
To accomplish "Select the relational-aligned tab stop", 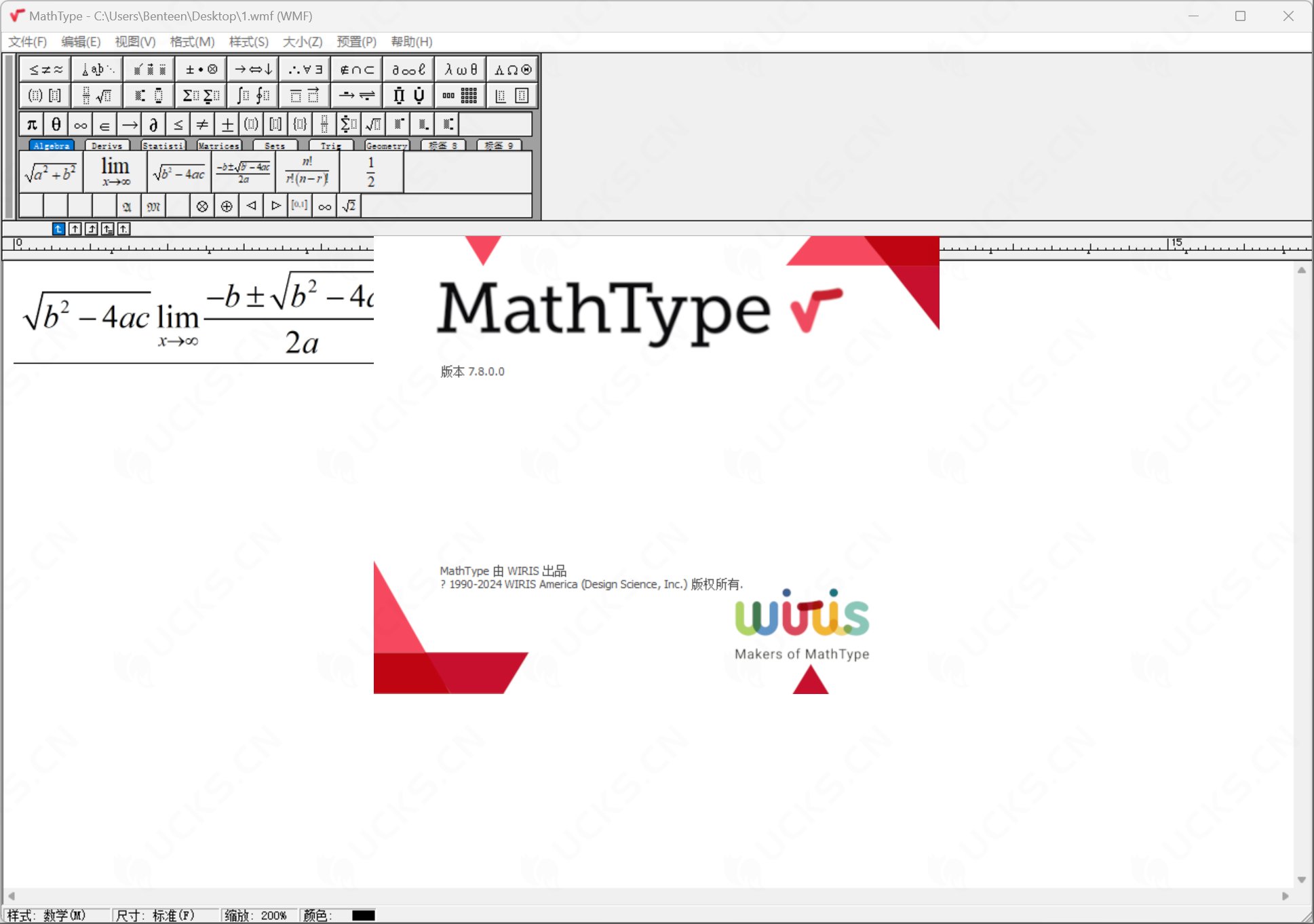I will coord(107,229).
